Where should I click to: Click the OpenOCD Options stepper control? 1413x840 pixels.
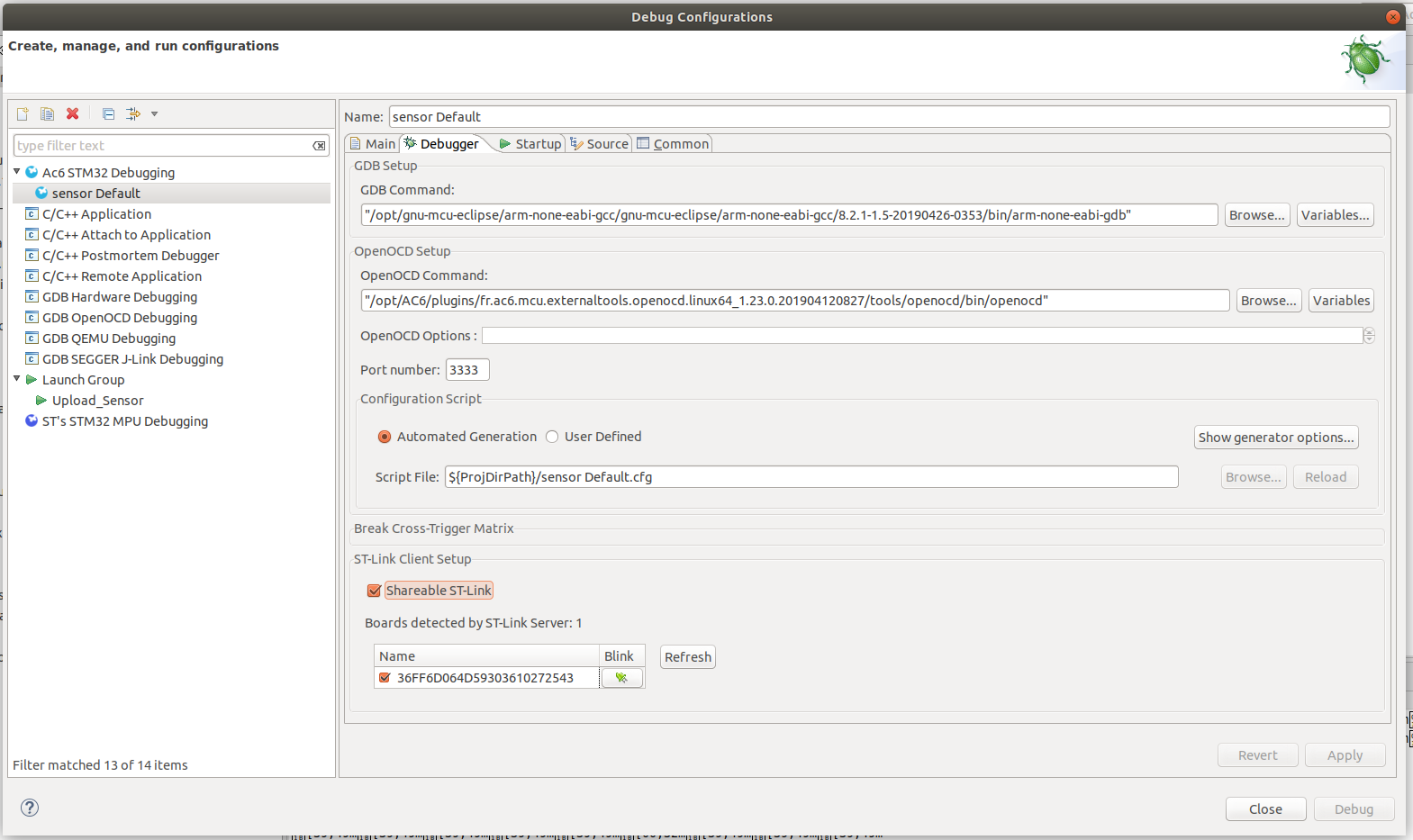point(1369,336)
